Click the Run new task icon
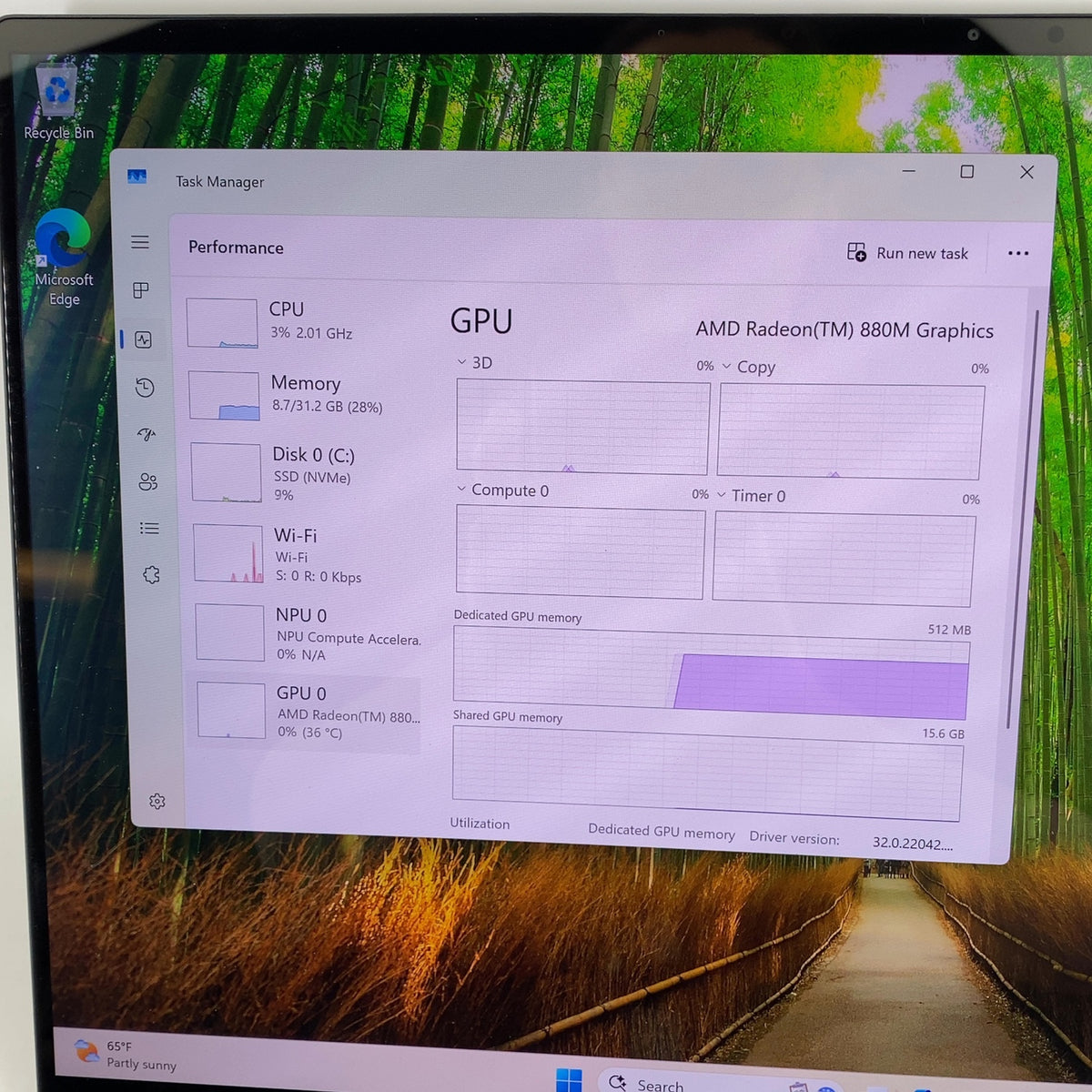The width and height of the screenshot is (1092, 1092). pos(856,252)
